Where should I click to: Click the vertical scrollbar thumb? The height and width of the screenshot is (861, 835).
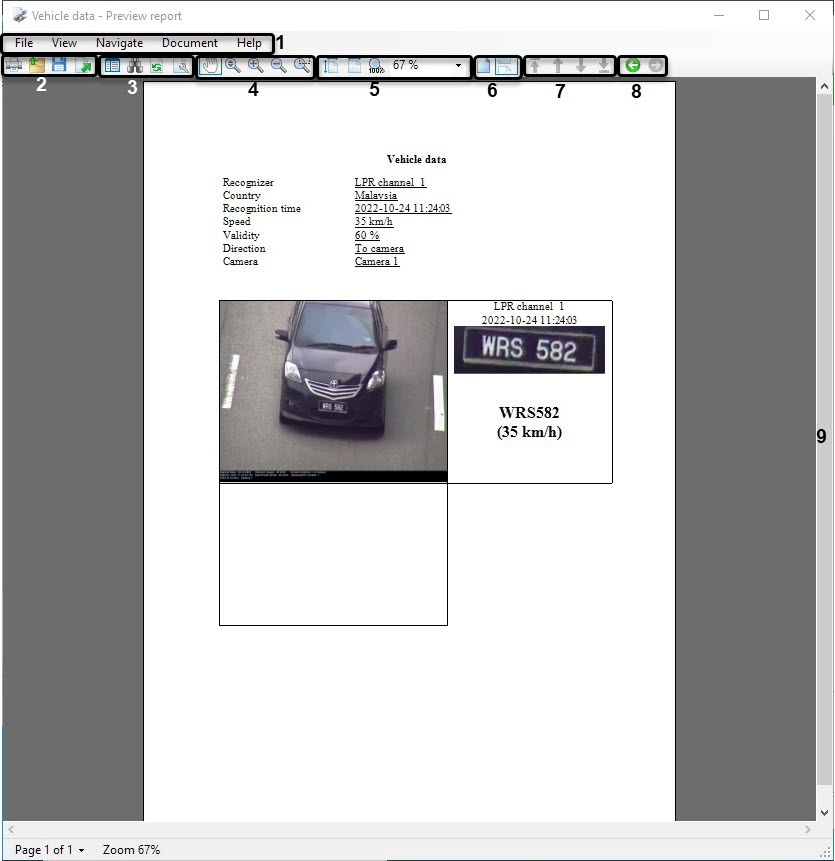tap(823, 439)
